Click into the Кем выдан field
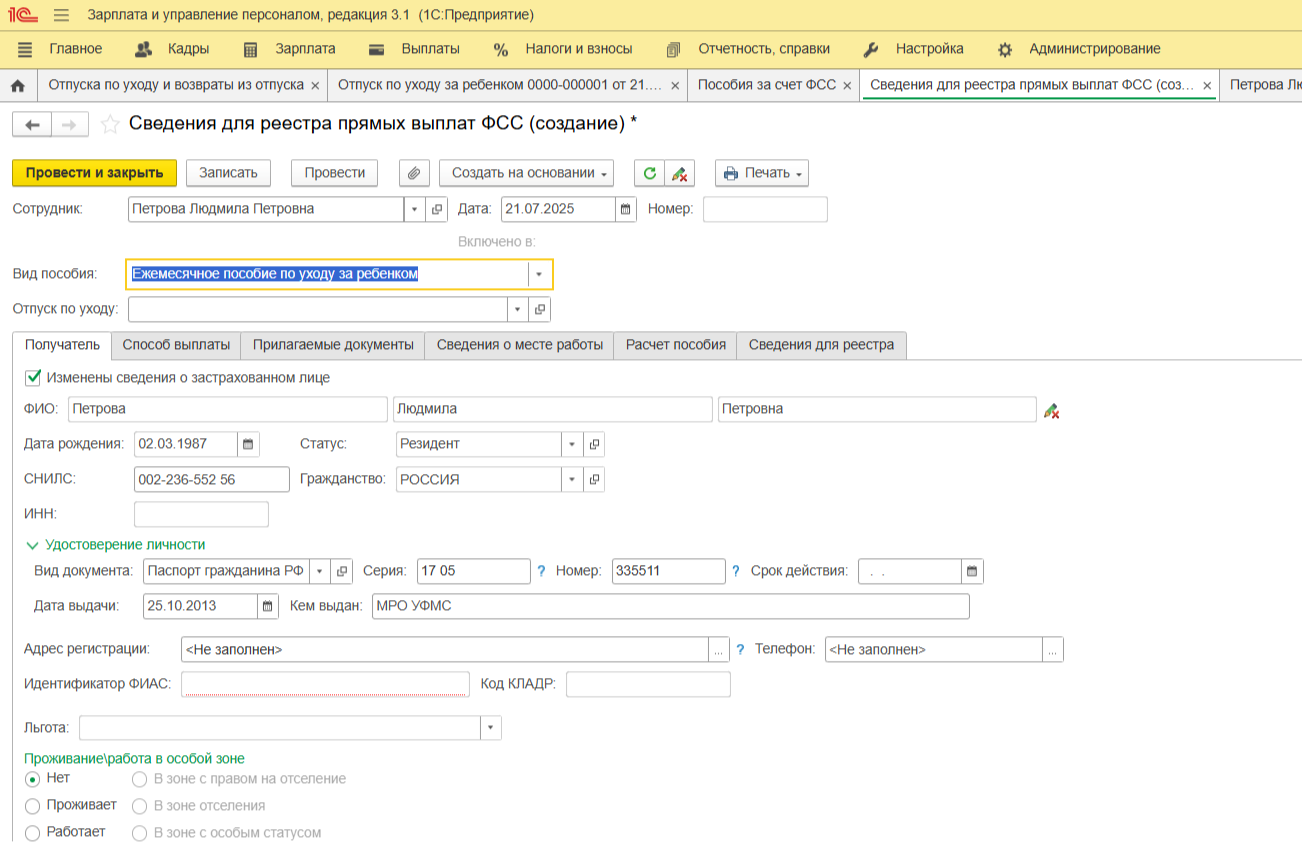This screenshot has height=849, width=1302. [x=670, y=606]
